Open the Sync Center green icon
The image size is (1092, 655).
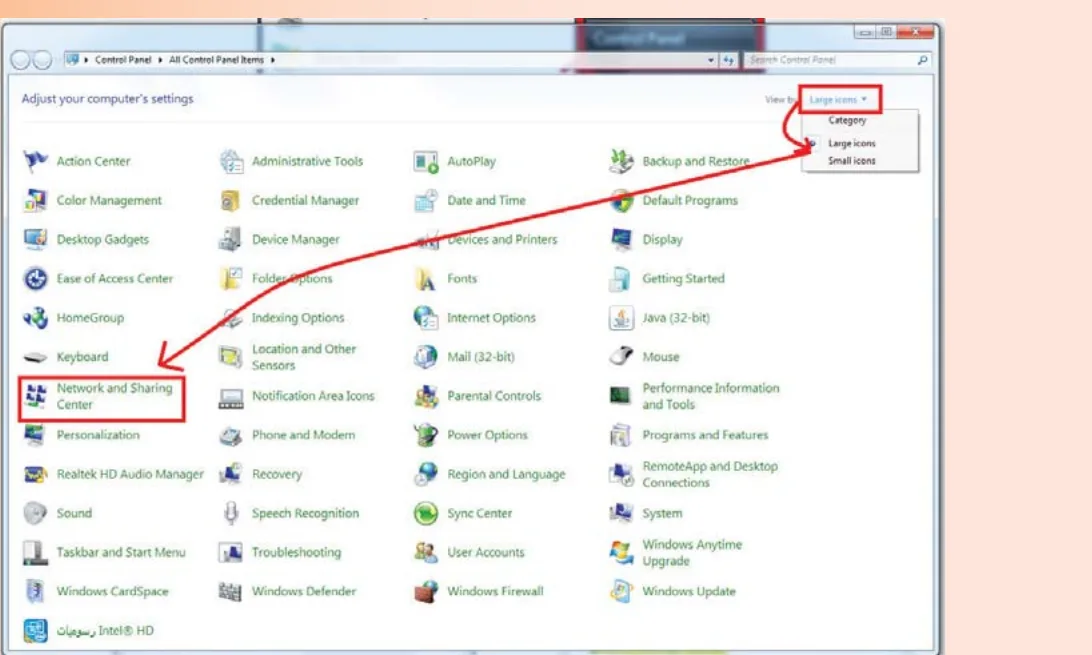(x=426, y=514)
